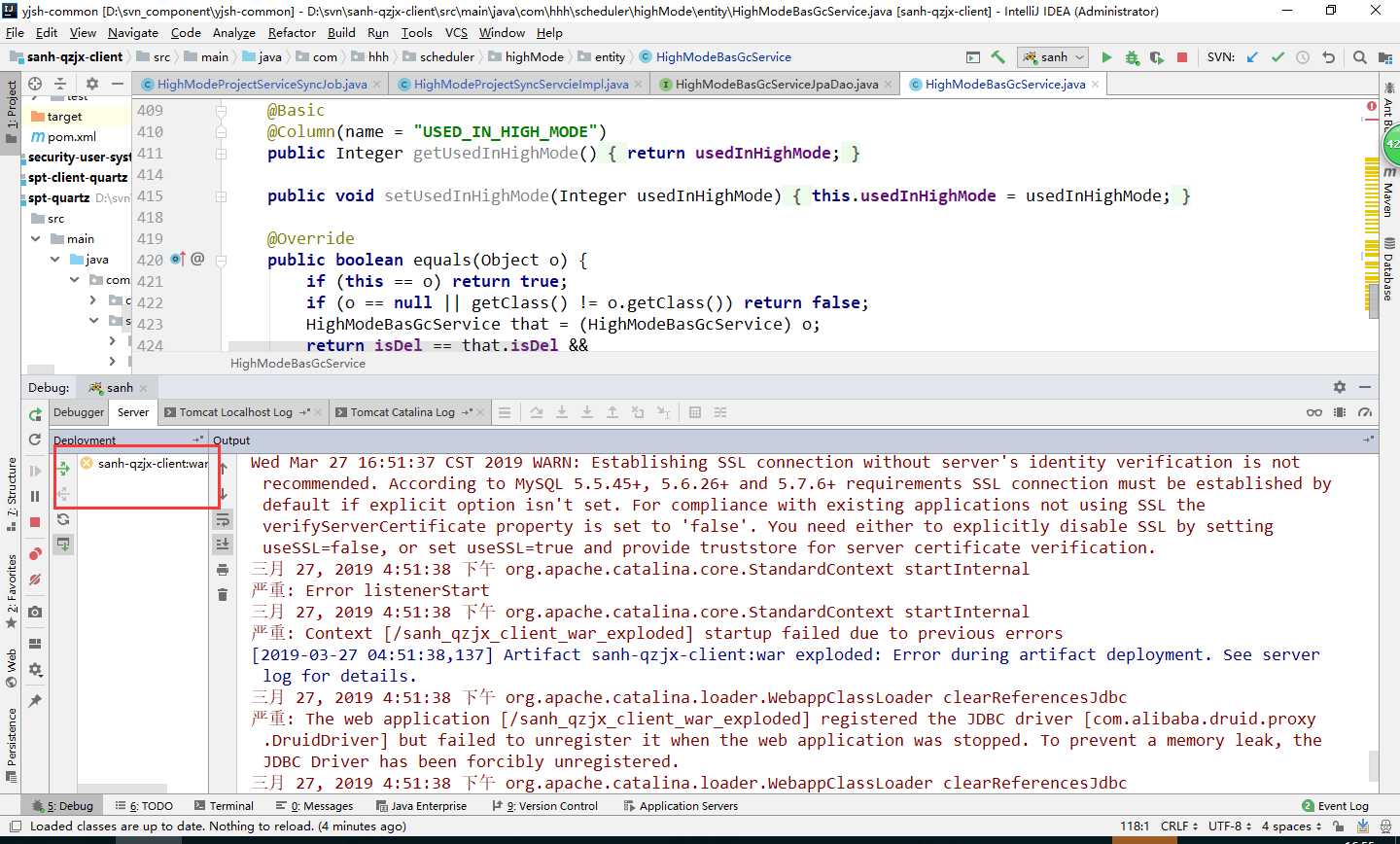Commit changes with SVN green checkmark

pyautogui.click(x=1277, y=57)
